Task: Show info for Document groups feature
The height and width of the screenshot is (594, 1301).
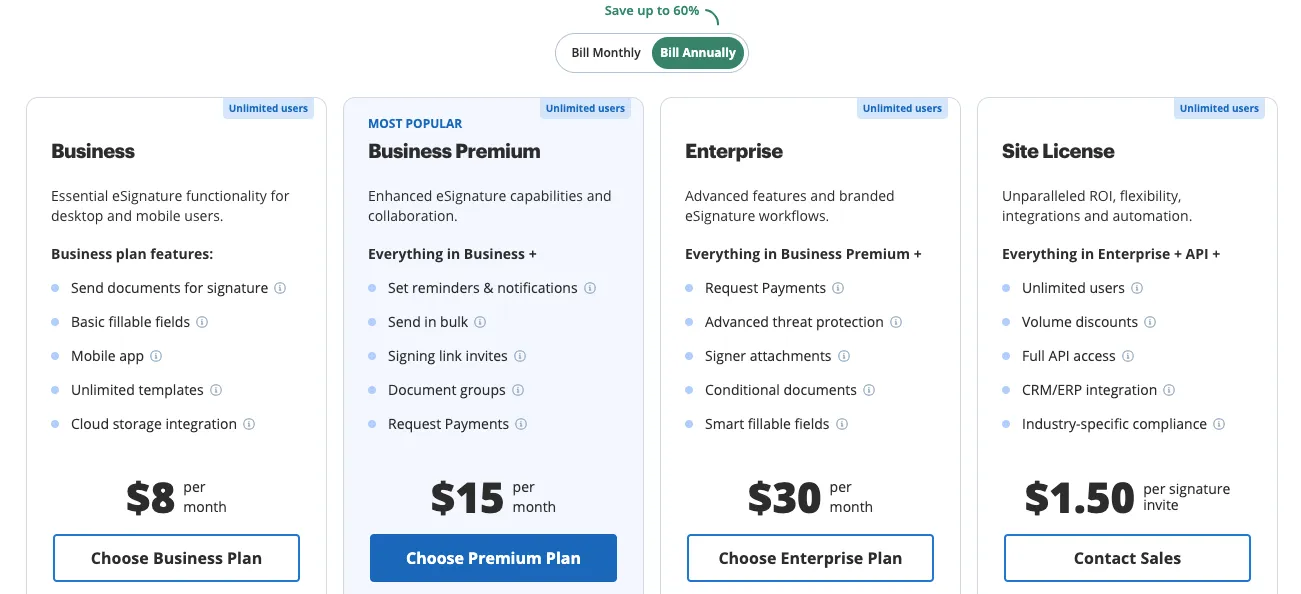Action: 518,390
